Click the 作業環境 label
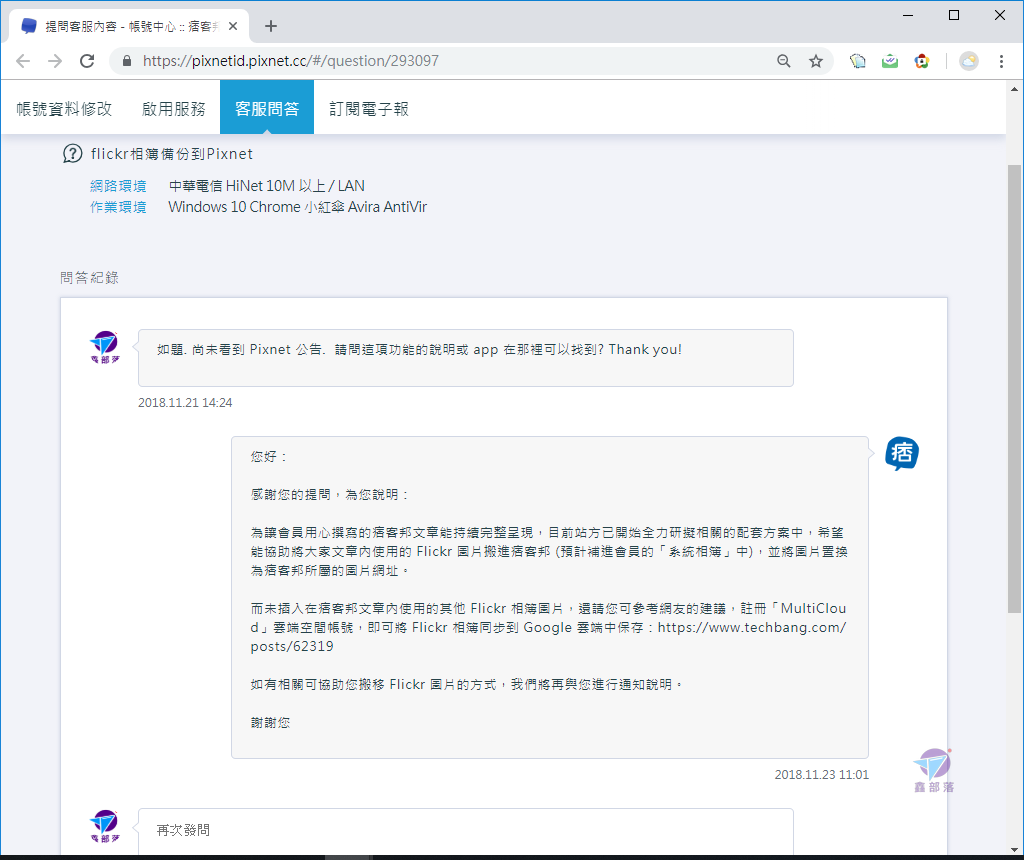Image resolution: width=1024 pixels, height=860 pixels. [118, 207]
